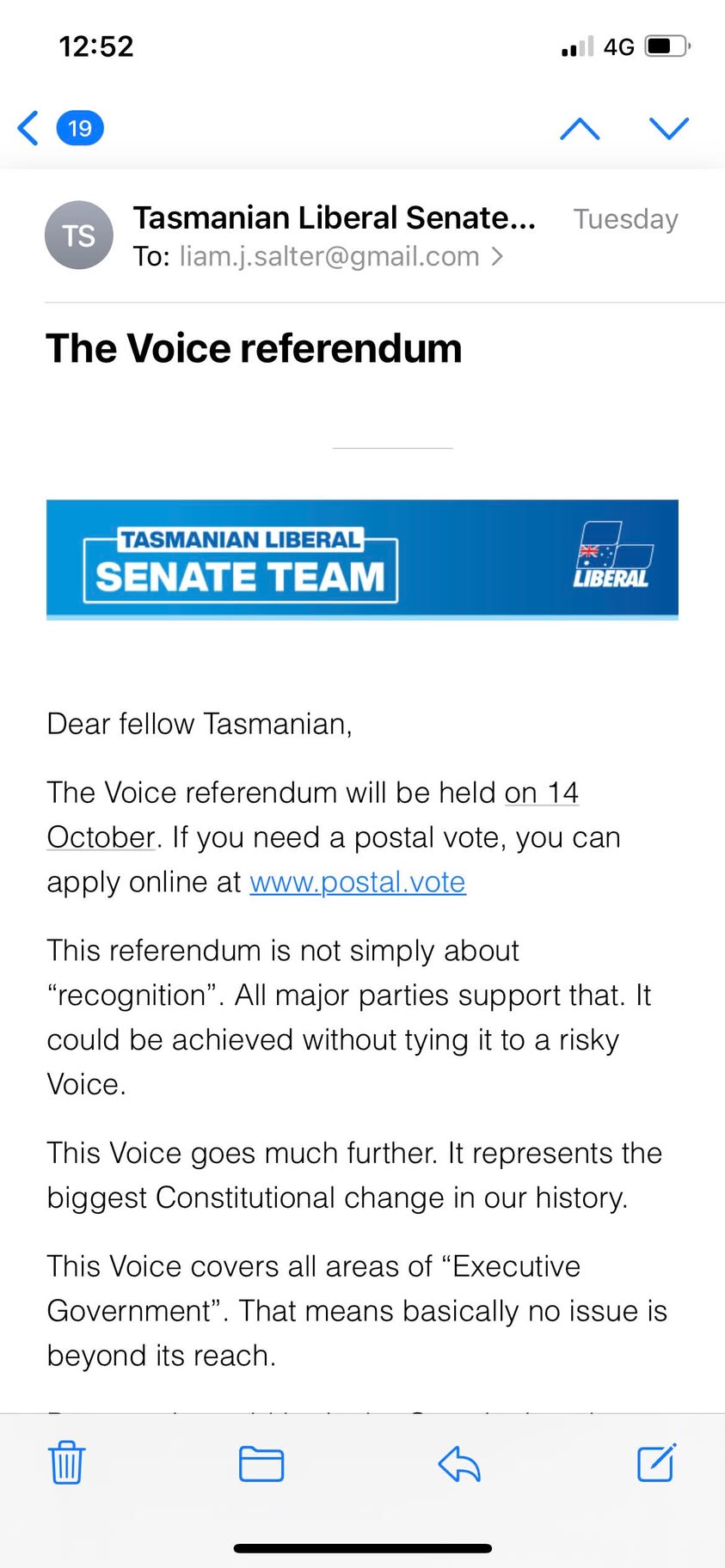
Task: Tap the Tasmanian Liberal Senate Team banner
Action: point(362,560)
